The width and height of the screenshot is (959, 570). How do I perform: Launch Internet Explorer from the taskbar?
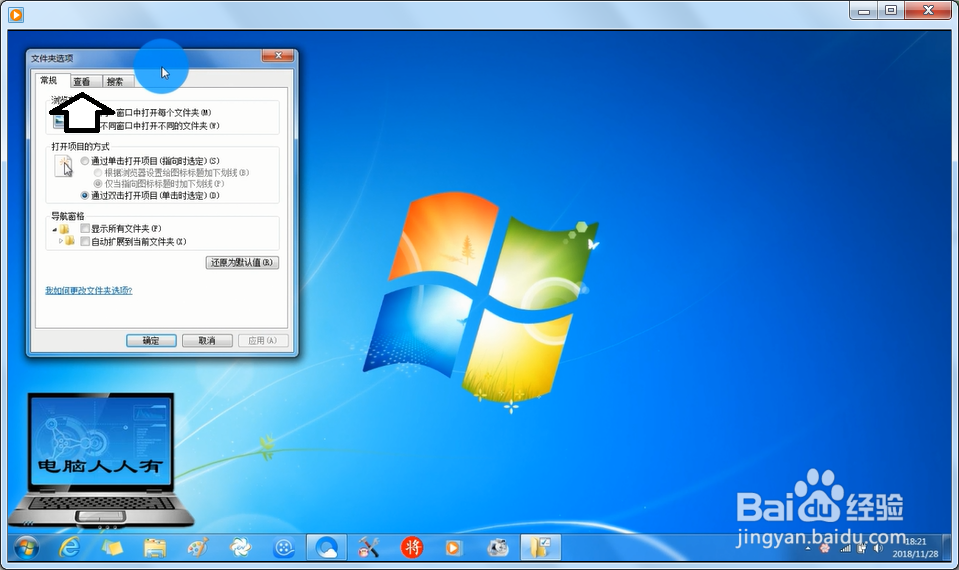[x=70, y=547]
